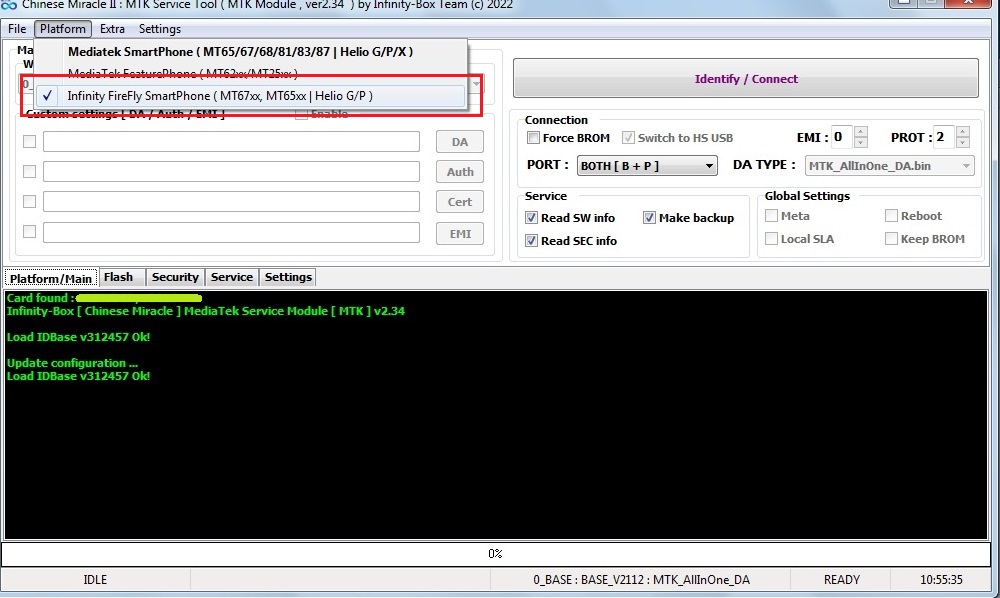Enable the Meta global setting
This screenshot has width=1000, height=598.
pos(771,215)
